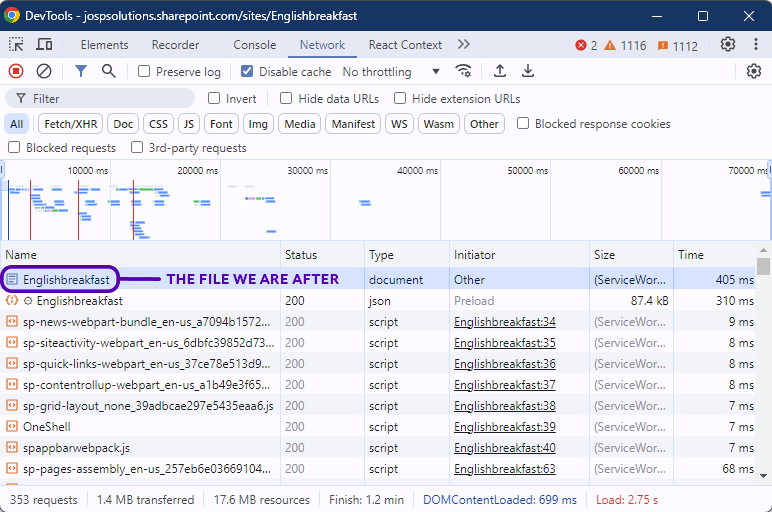Open Network panel settings gear
Image resolution: width=772 pixels, height=512 pixels.
754,71
